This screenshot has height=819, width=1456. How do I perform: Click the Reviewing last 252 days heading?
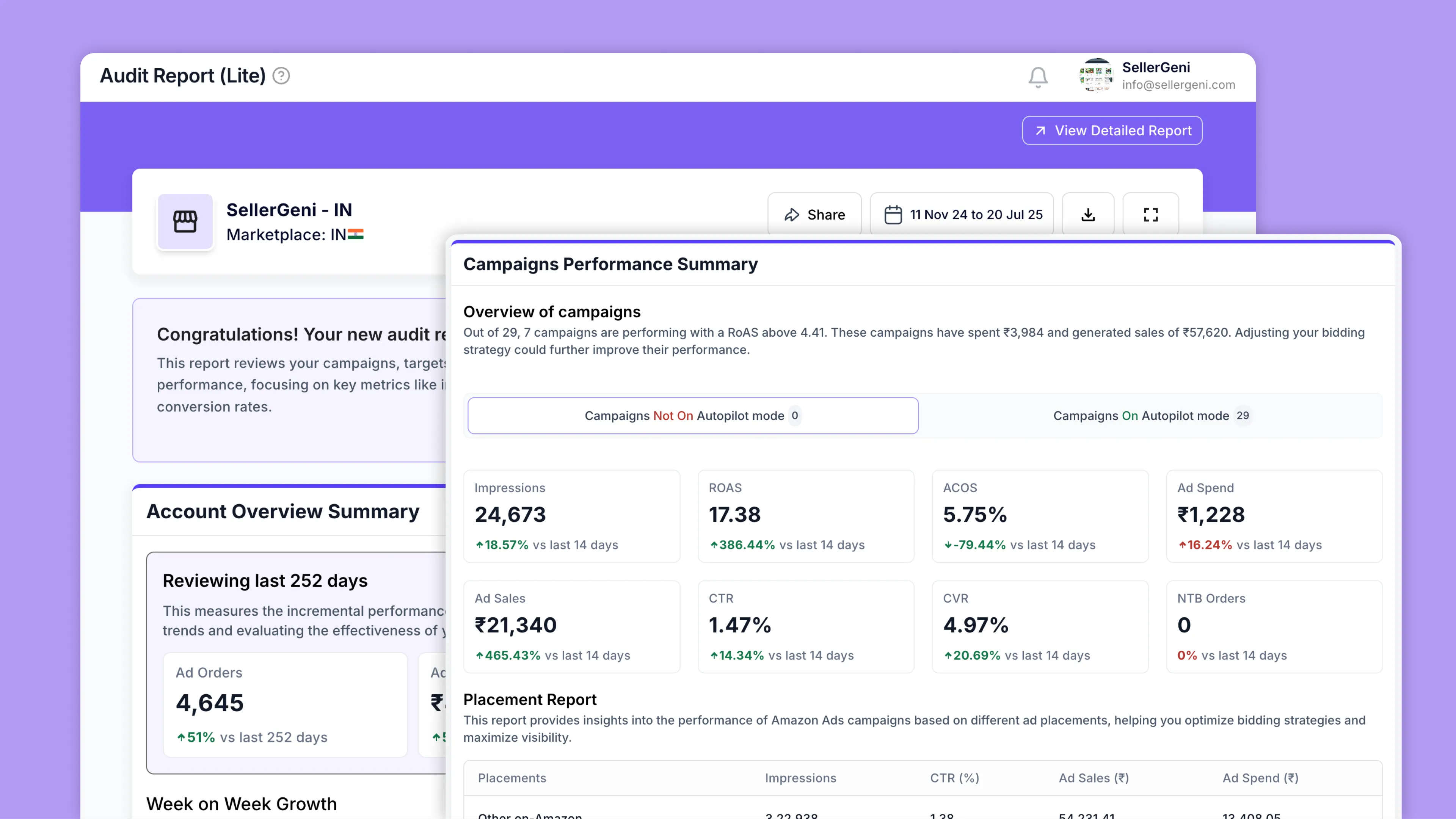[265, 581]
